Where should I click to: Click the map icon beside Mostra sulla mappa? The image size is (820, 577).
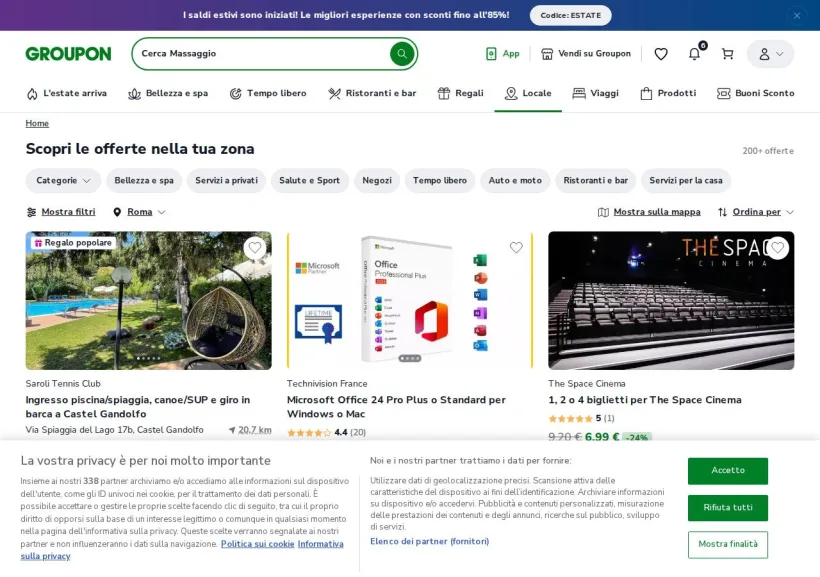tap(603, 212)
